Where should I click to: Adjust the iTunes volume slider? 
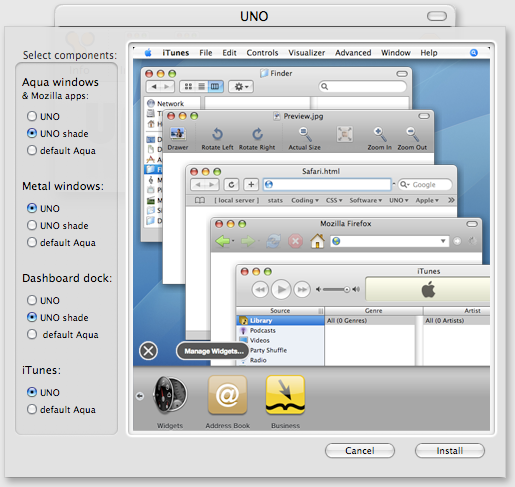point(337,289)
